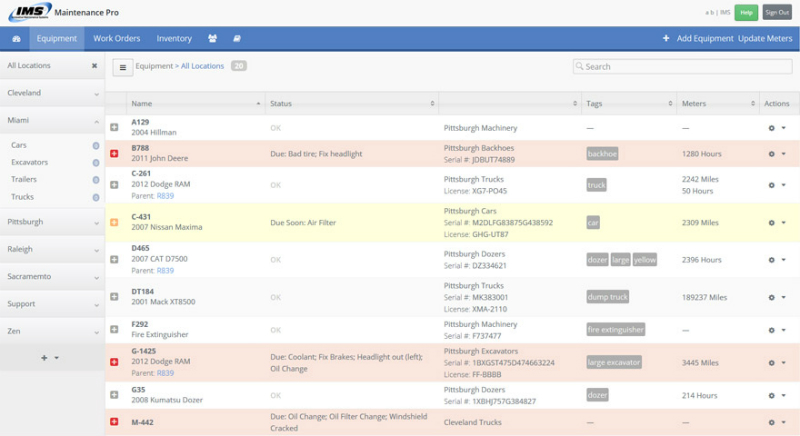800x436 pixels.
Task: Click the orange plus icon beside C-431
Action: pyautogui.click(x=114, y=222)
